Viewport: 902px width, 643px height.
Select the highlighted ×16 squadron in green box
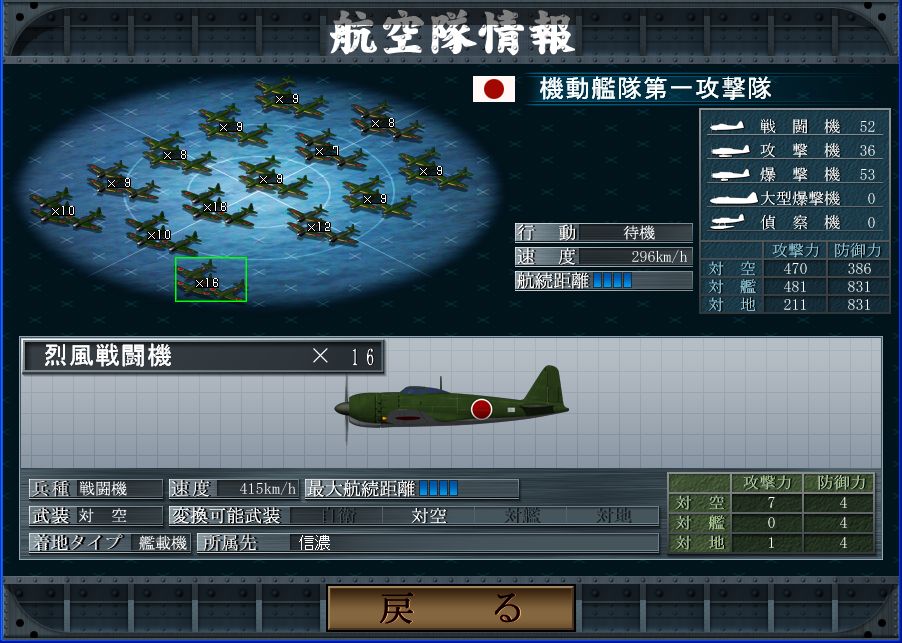[x=211, y=280]
